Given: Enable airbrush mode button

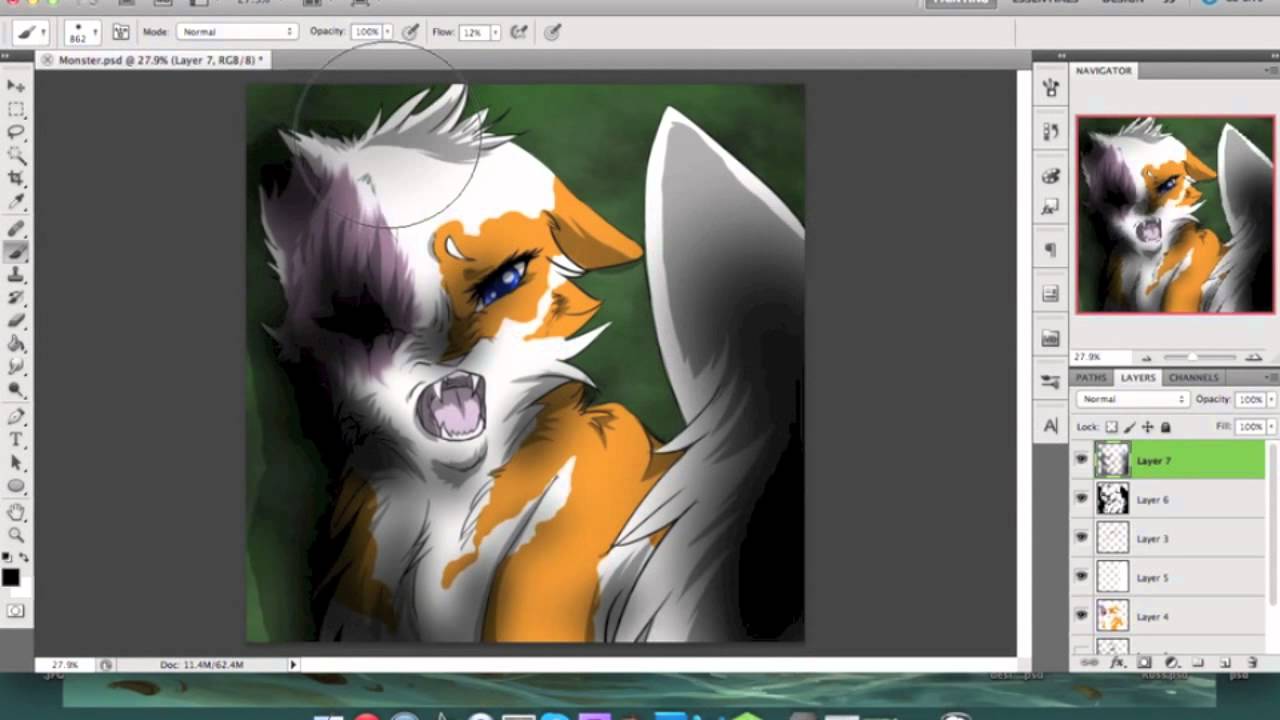Looking at the screenshot, I should [x=518, y=32].
